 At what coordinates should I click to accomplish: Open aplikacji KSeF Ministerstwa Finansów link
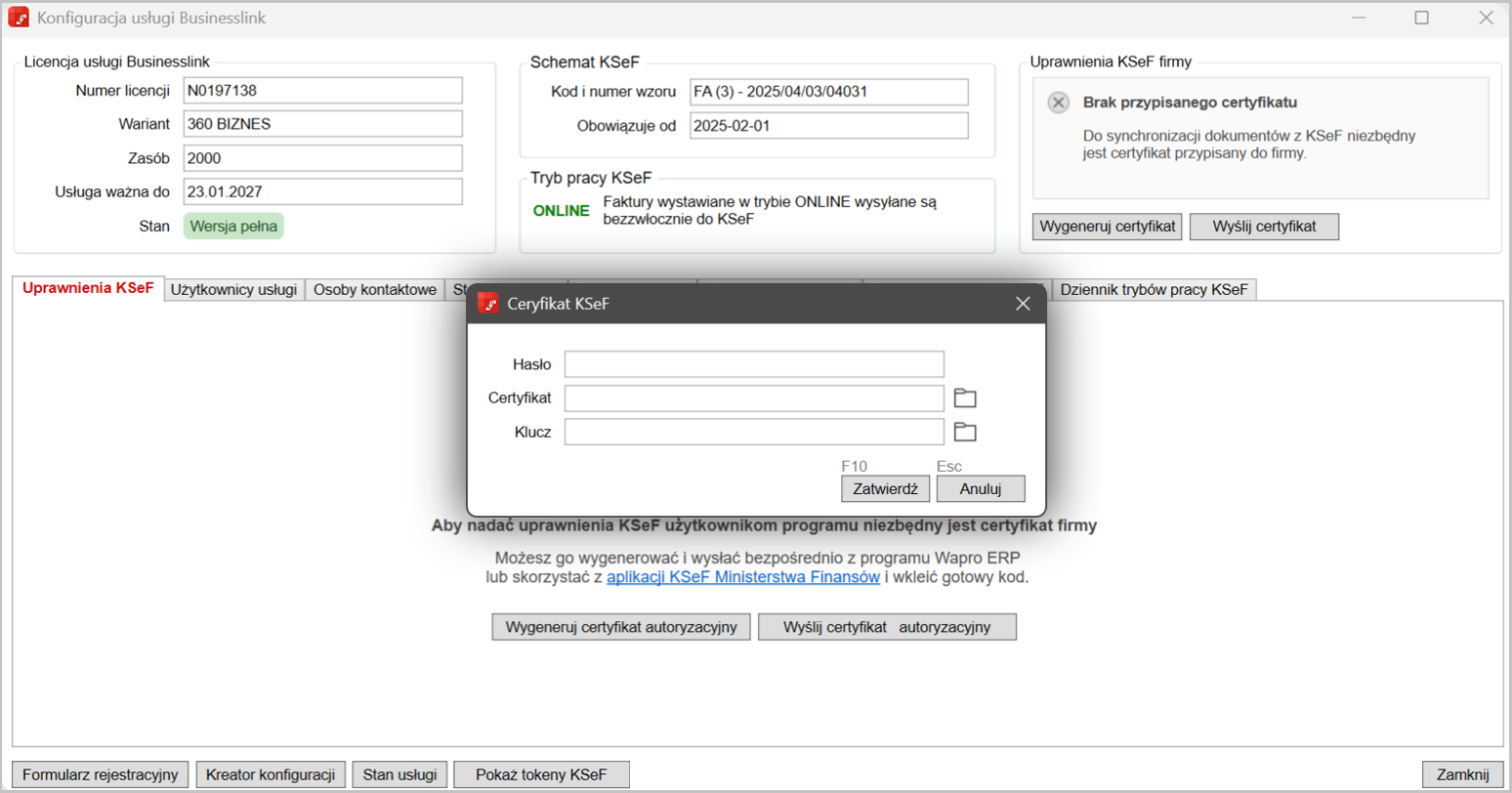[x=742, y=577]
